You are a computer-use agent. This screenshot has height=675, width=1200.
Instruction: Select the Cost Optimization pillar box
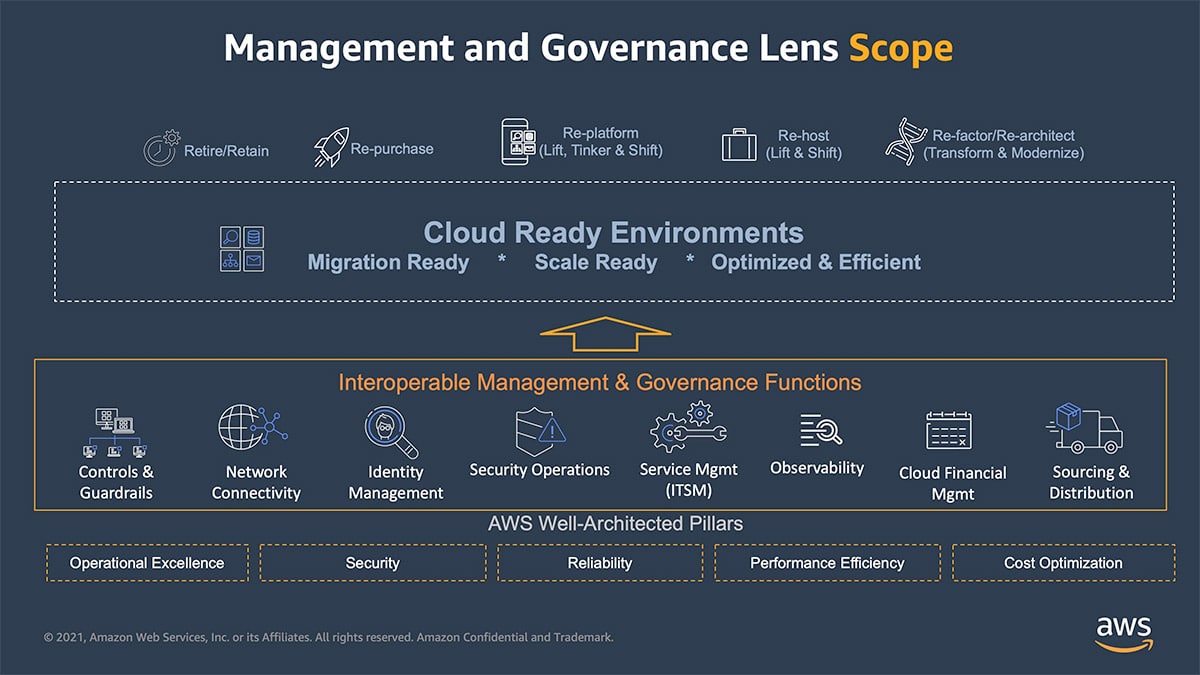point(1063,563)
